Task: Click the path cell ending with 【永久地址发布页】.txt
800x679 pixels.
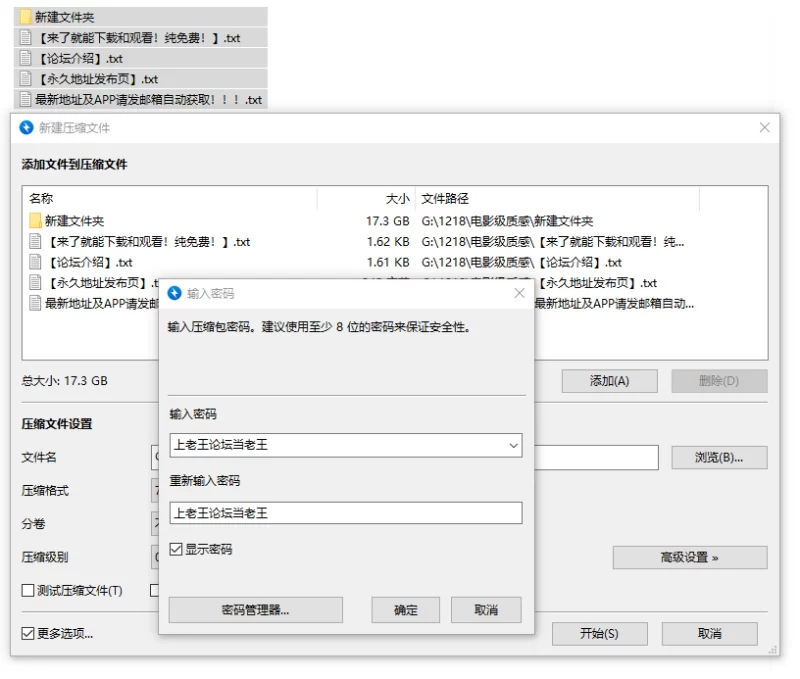Action: pos(596,283)
